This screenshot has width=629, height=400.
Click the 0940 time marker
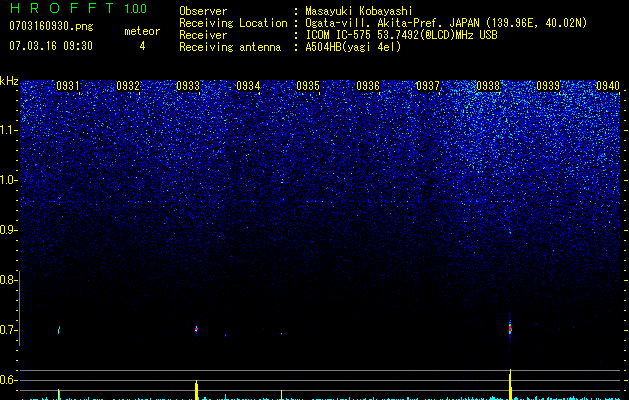tap(608, 86)
